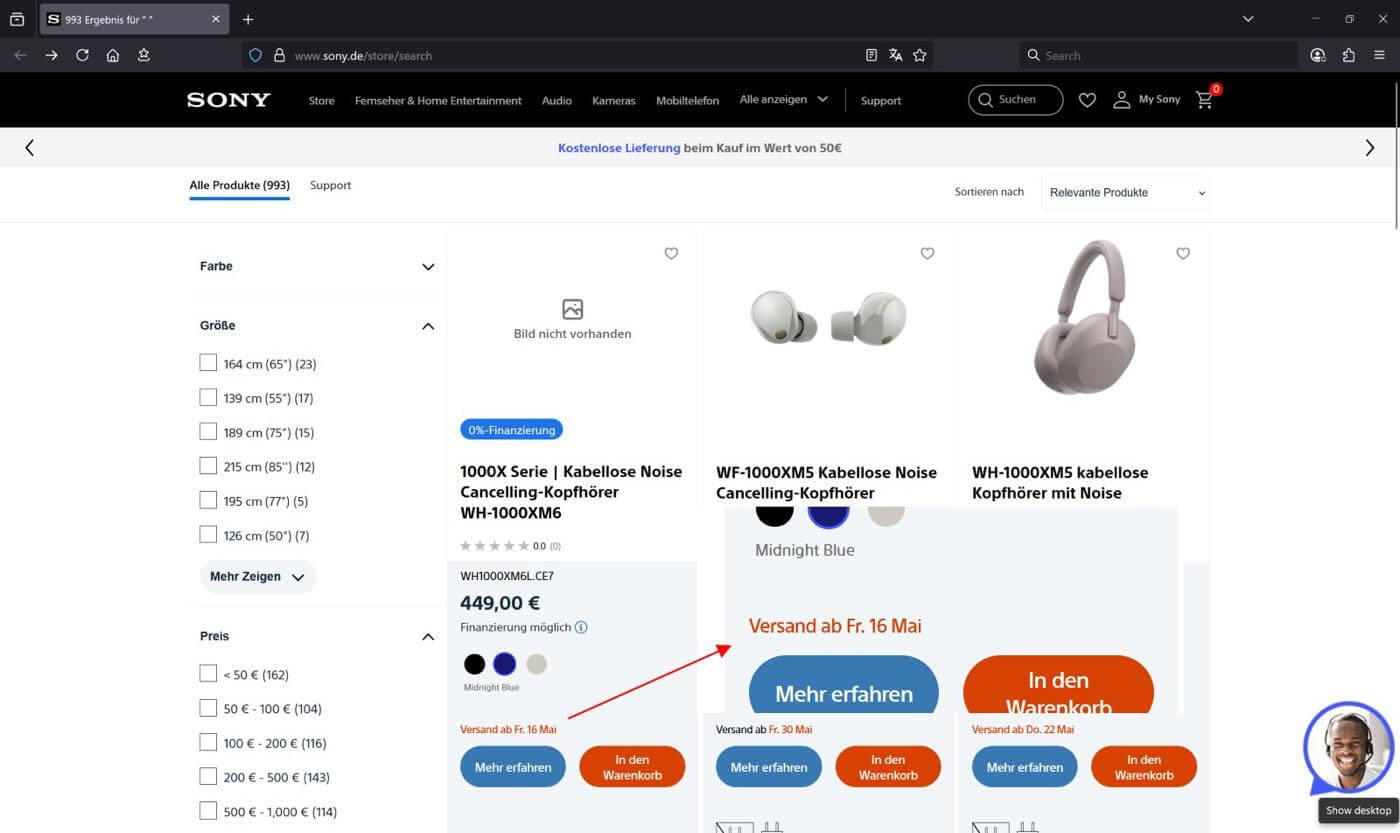Go forward in browser history
The height and width of the screenshot is (833, 1400).
pyautogui.click(x=51, y=56)
